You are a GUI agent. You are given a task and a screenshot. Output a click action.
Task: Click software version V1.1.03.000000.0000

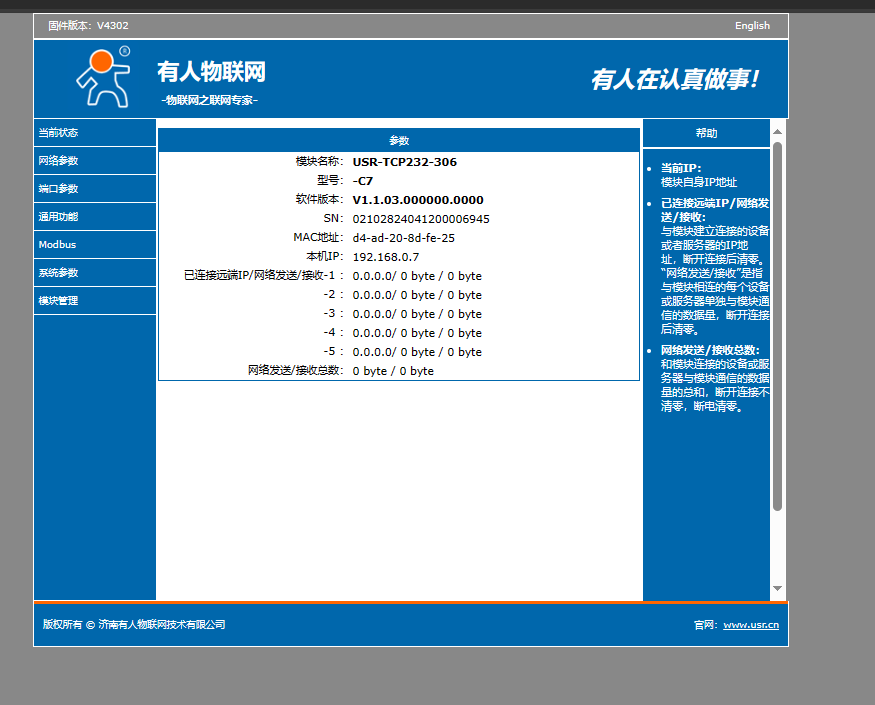418,200
